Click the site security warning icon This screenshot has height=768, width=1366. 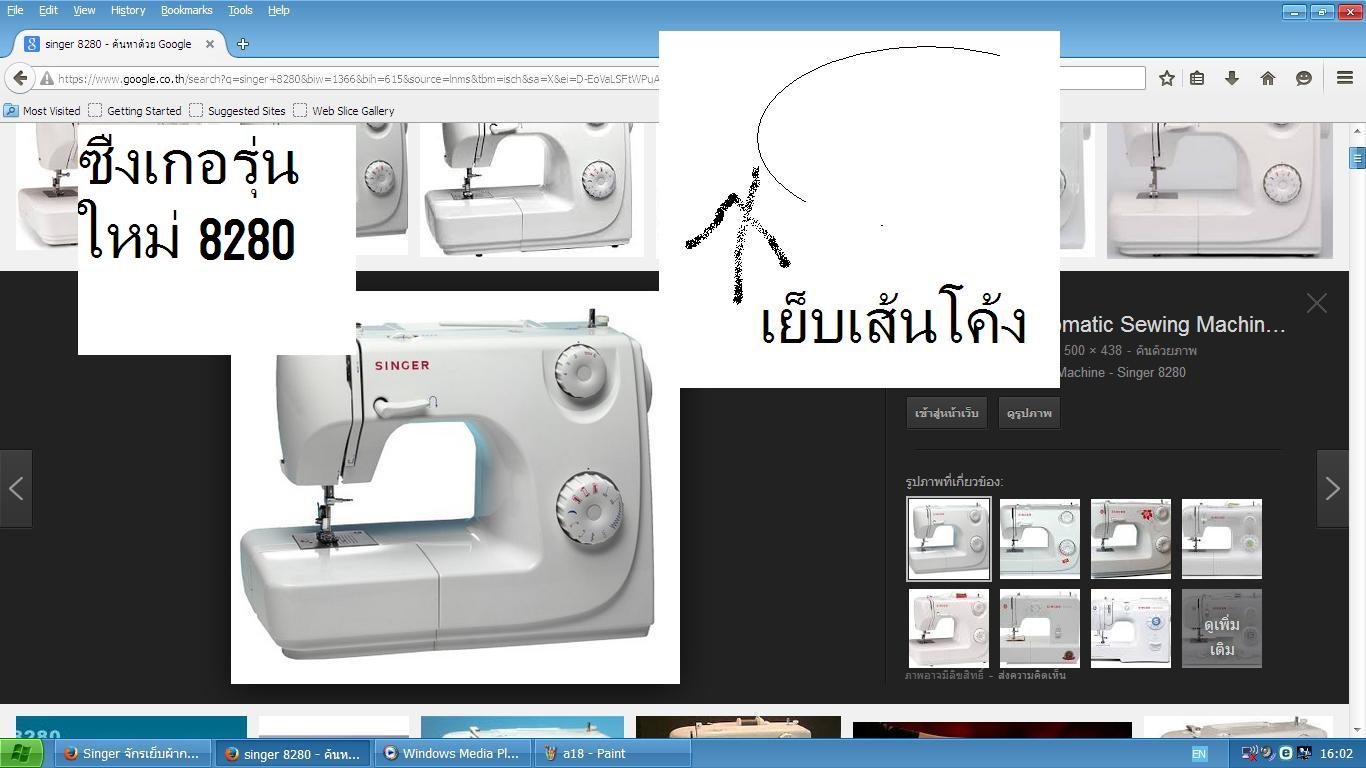(x=46, y=78)
